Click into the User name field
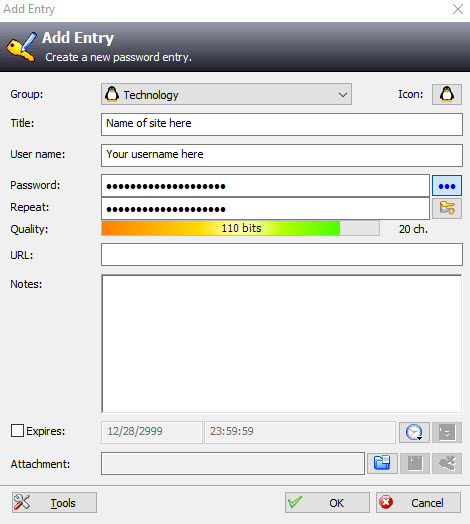This screenshot has height=524, width=470. click(x=282, y=155)
